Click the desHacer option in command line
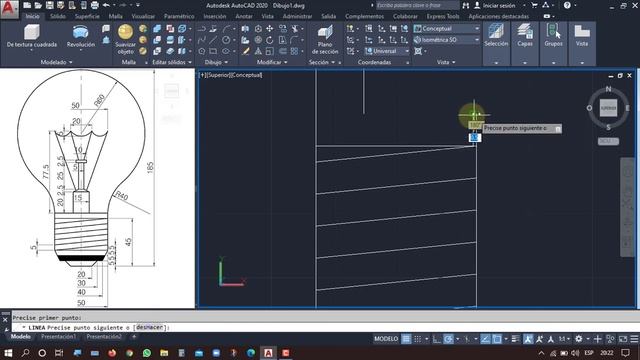Viewport: 640px width, 360px height. click(149, 327)
